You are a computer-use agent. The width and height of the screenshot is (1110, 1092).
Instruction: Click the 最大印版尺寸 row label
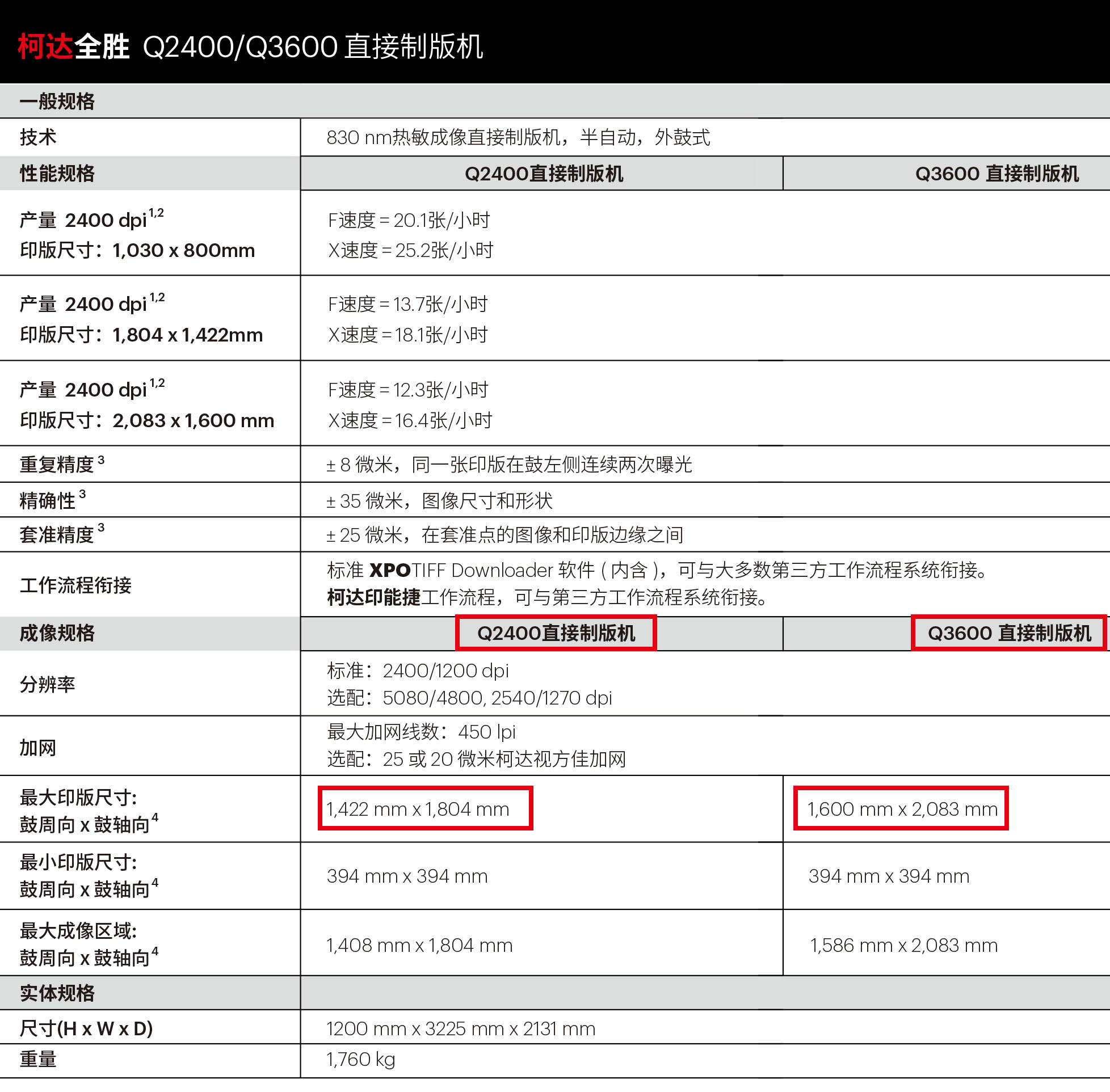click(x=89, y=811)
